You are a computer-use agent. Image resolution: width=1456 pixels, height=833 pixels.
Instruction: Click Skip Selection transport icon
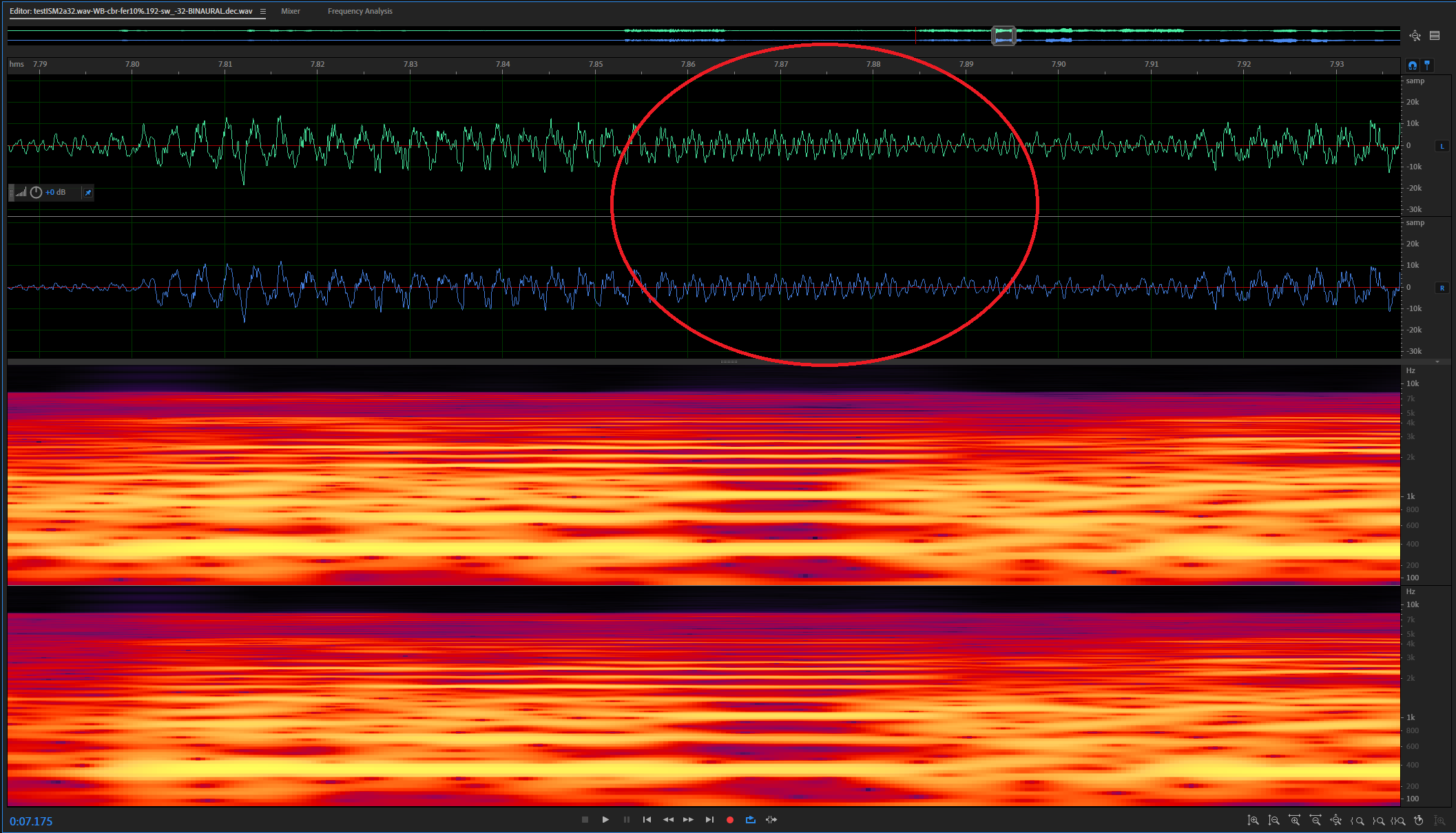771,820
